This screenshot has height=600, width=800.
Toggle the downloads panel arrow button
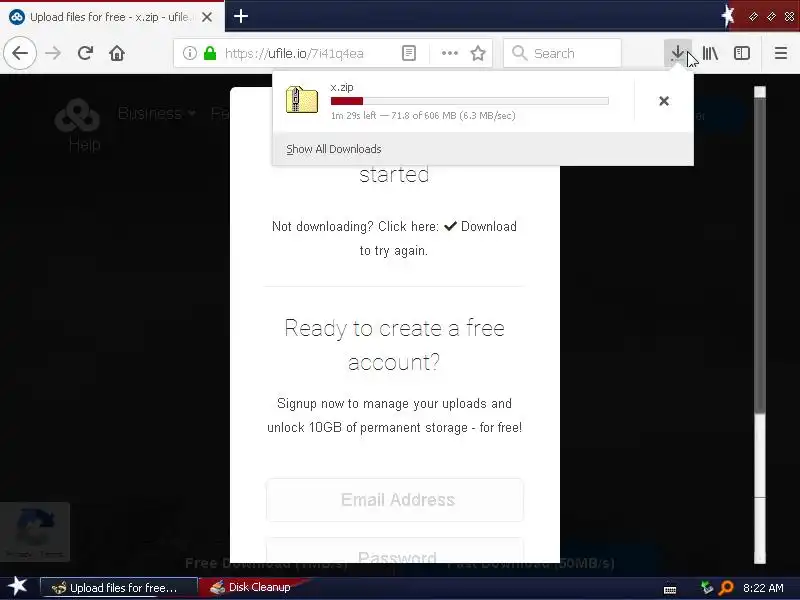click(678, 53)
